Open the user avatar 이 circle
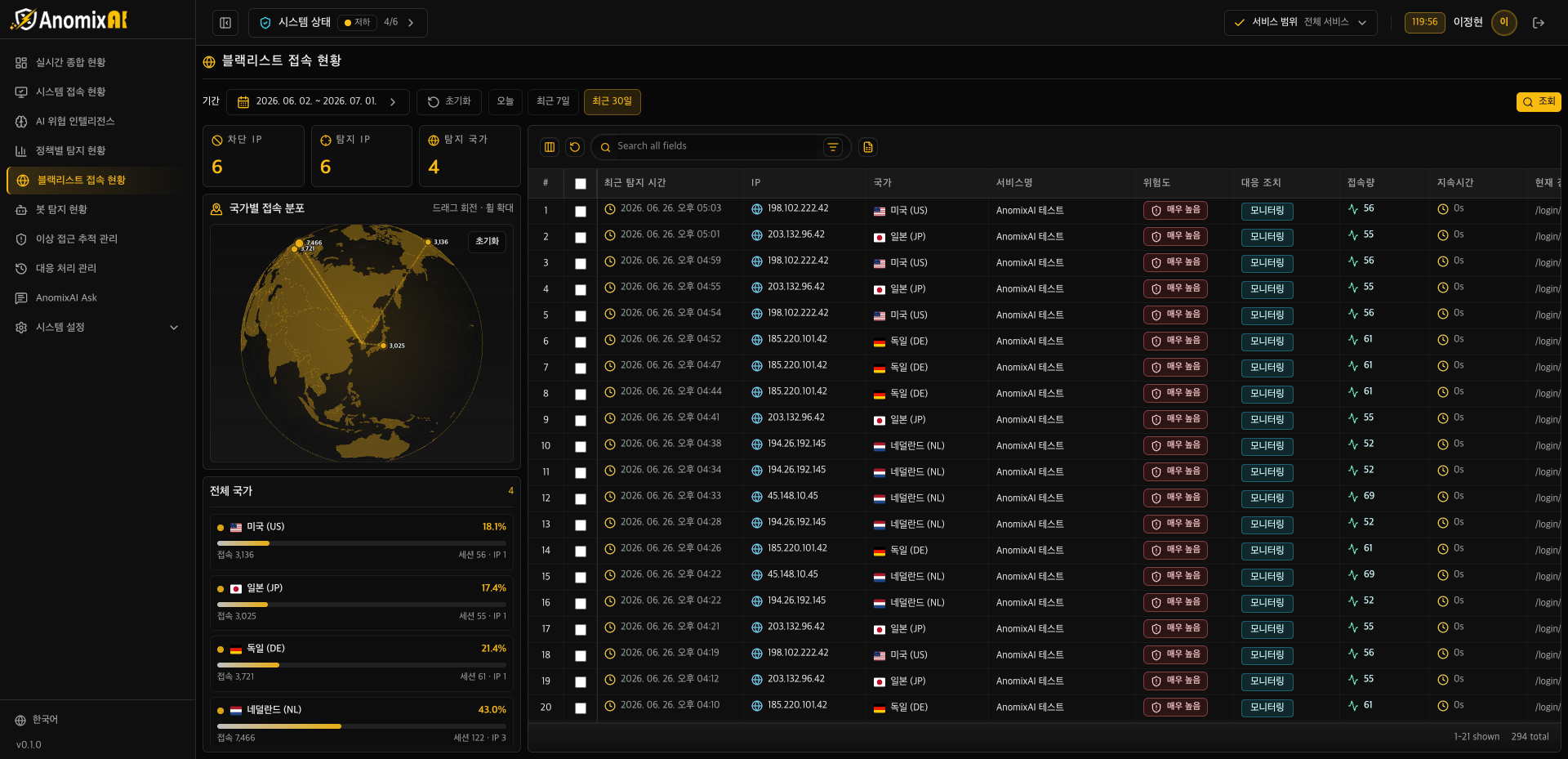The height and width of the screenshot is (759, 1568). coord(1503,23)
